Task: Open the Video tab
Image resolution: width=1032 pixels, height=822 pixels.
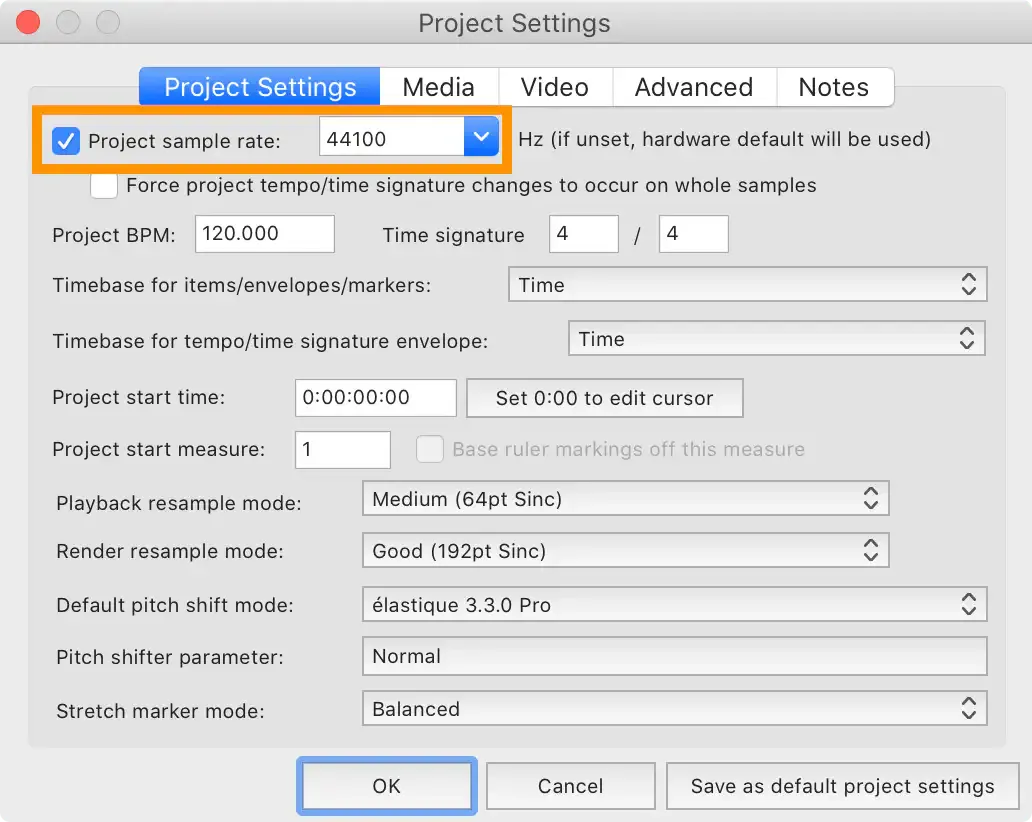Action: point(554,87)
